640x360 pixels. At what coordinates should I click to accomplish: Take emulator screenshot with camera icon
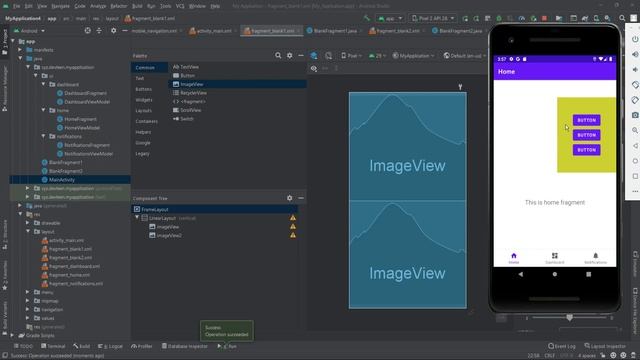[635, 115]
